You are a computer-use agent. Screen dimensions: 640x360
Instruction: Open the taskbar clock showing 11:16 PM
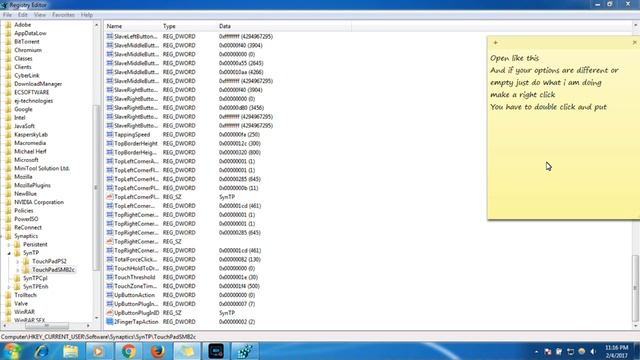617,351
